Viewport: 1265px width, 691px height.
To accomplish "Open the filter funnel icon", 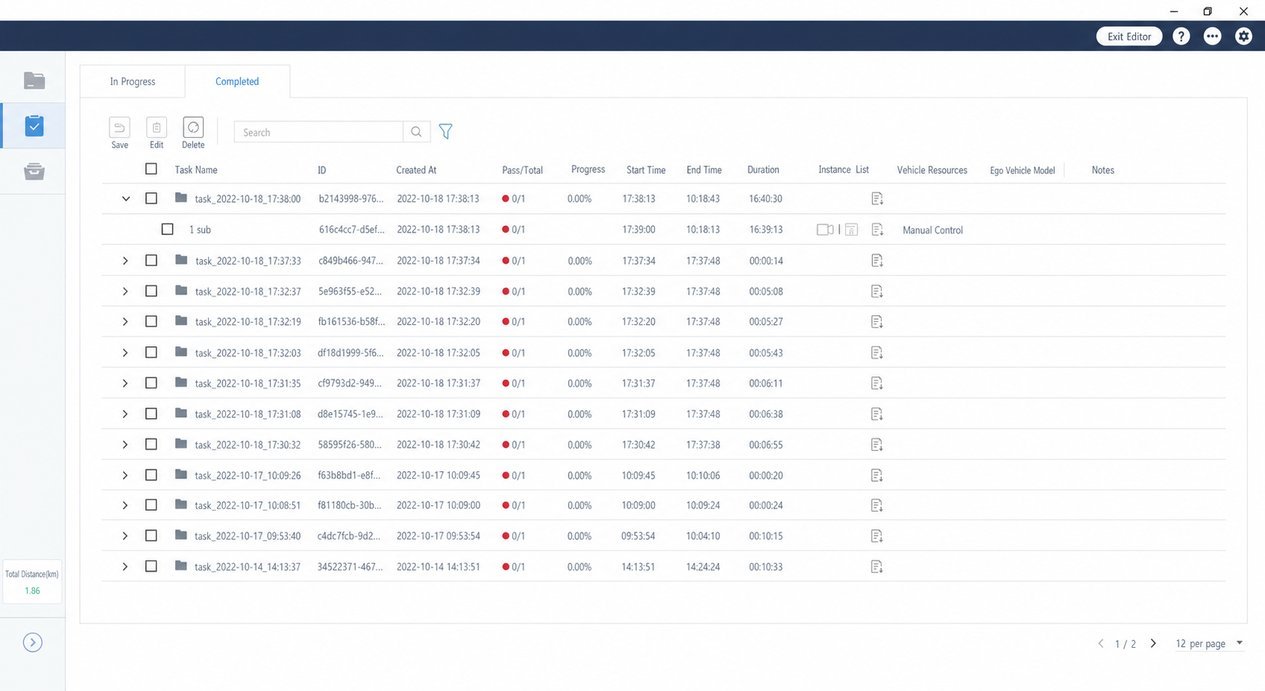I will 446,131.
